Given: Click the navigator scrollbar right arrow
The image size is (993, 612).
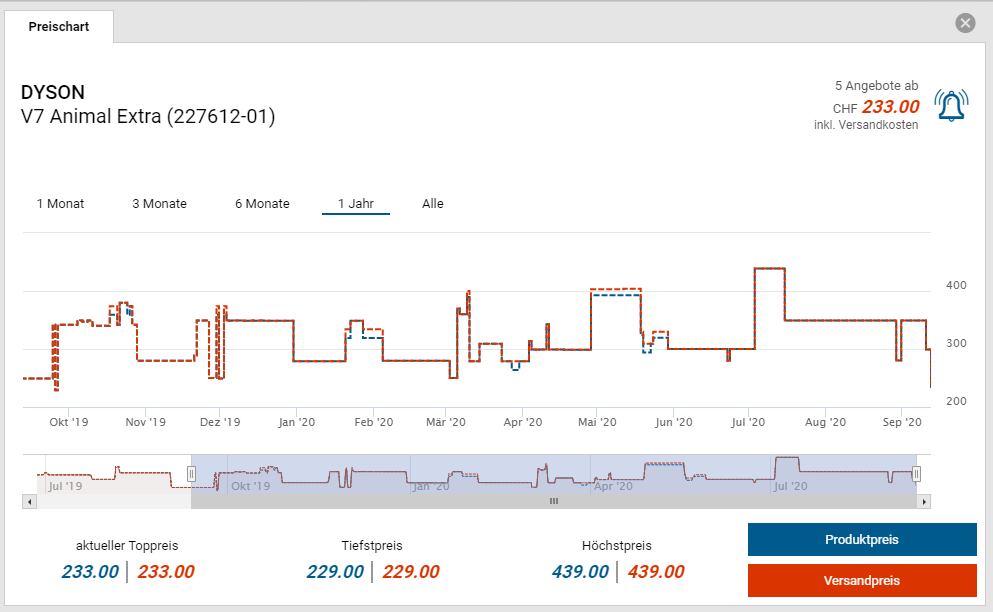Looking at the screenshot, I should tap(924, 501).
